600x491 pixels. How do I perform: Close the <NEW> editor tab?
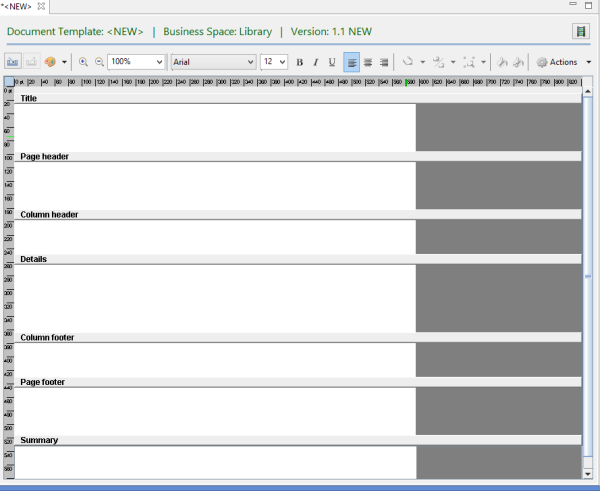tap(41, 7)
